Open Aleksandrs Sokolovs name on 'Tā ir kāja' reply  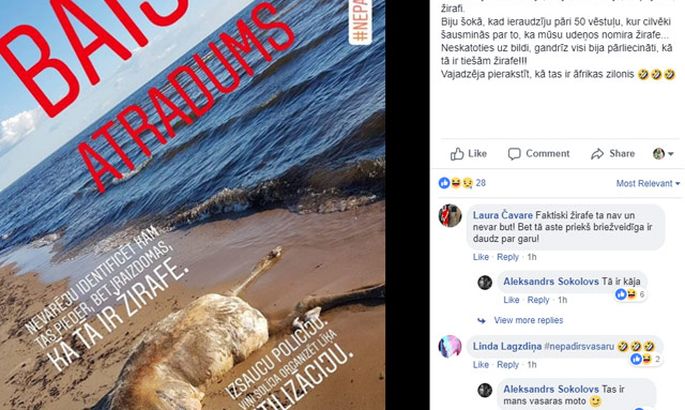[x=550, y=282]
